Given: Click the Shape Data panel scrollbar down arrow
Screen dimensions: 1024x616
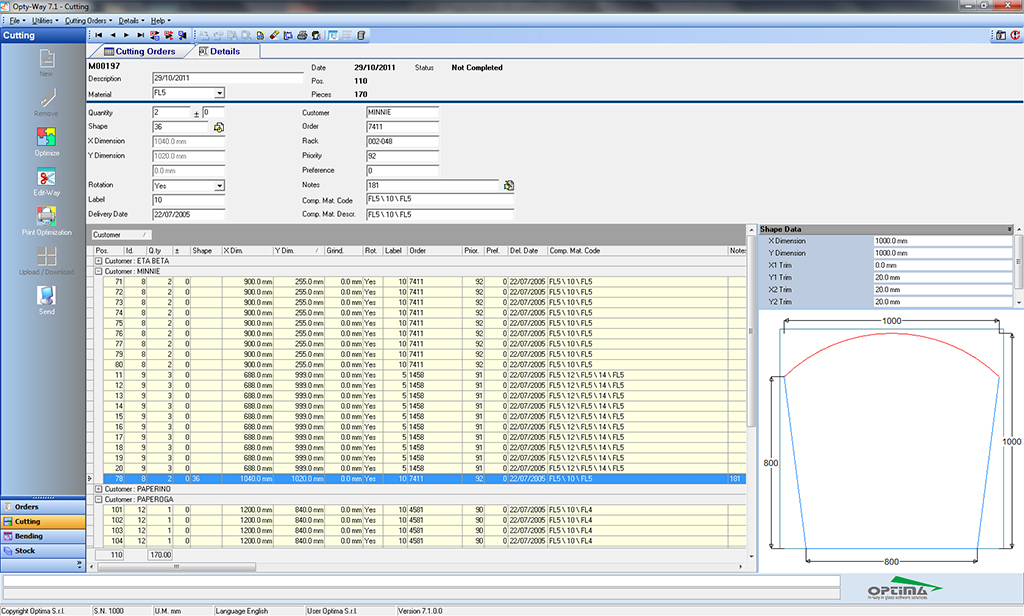Looking at the screenshot, I should [x=1018, y=302].
